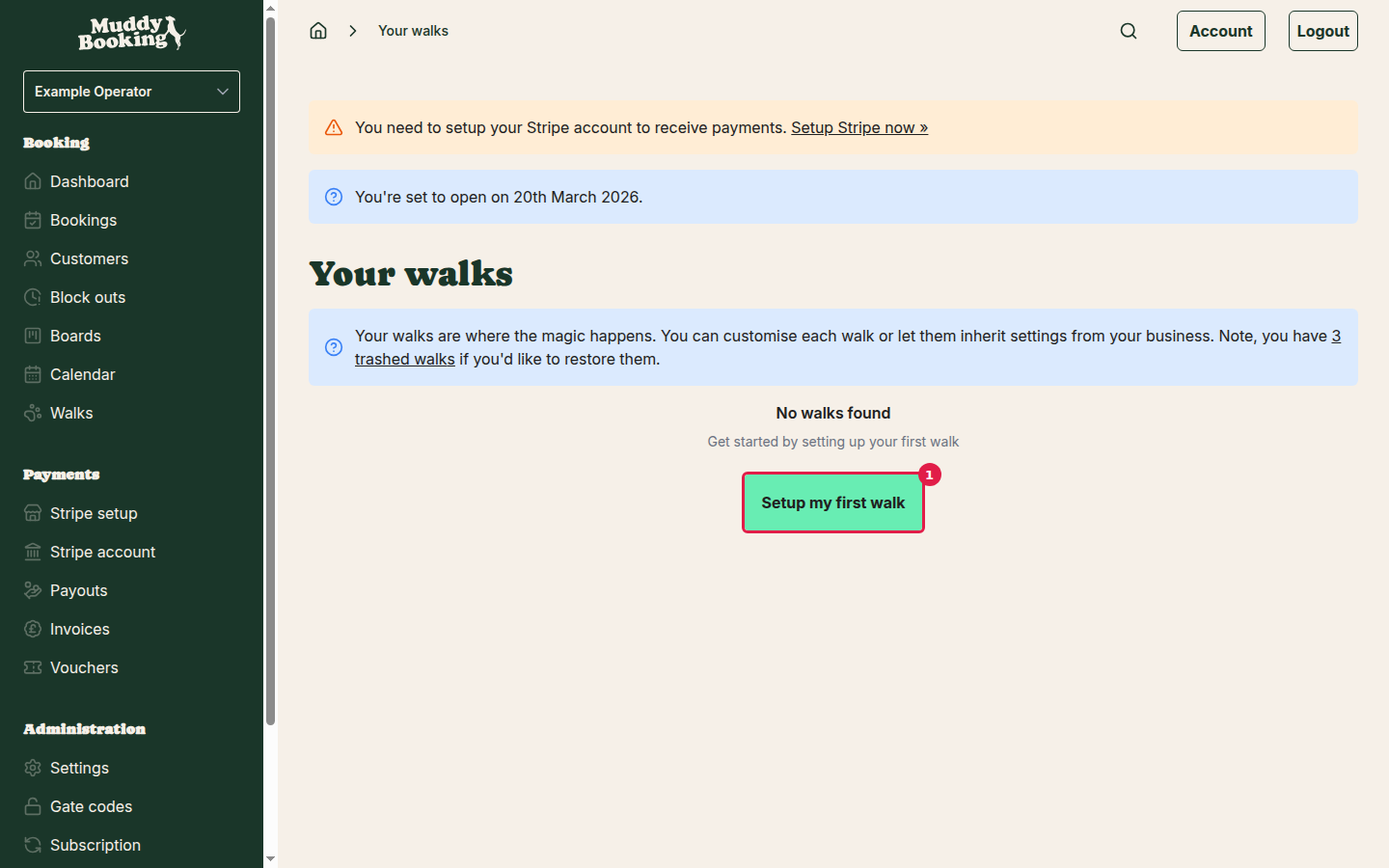Select Settings in the Administration menu
The height and width of the screenshot is (868, 1389).
79,768
